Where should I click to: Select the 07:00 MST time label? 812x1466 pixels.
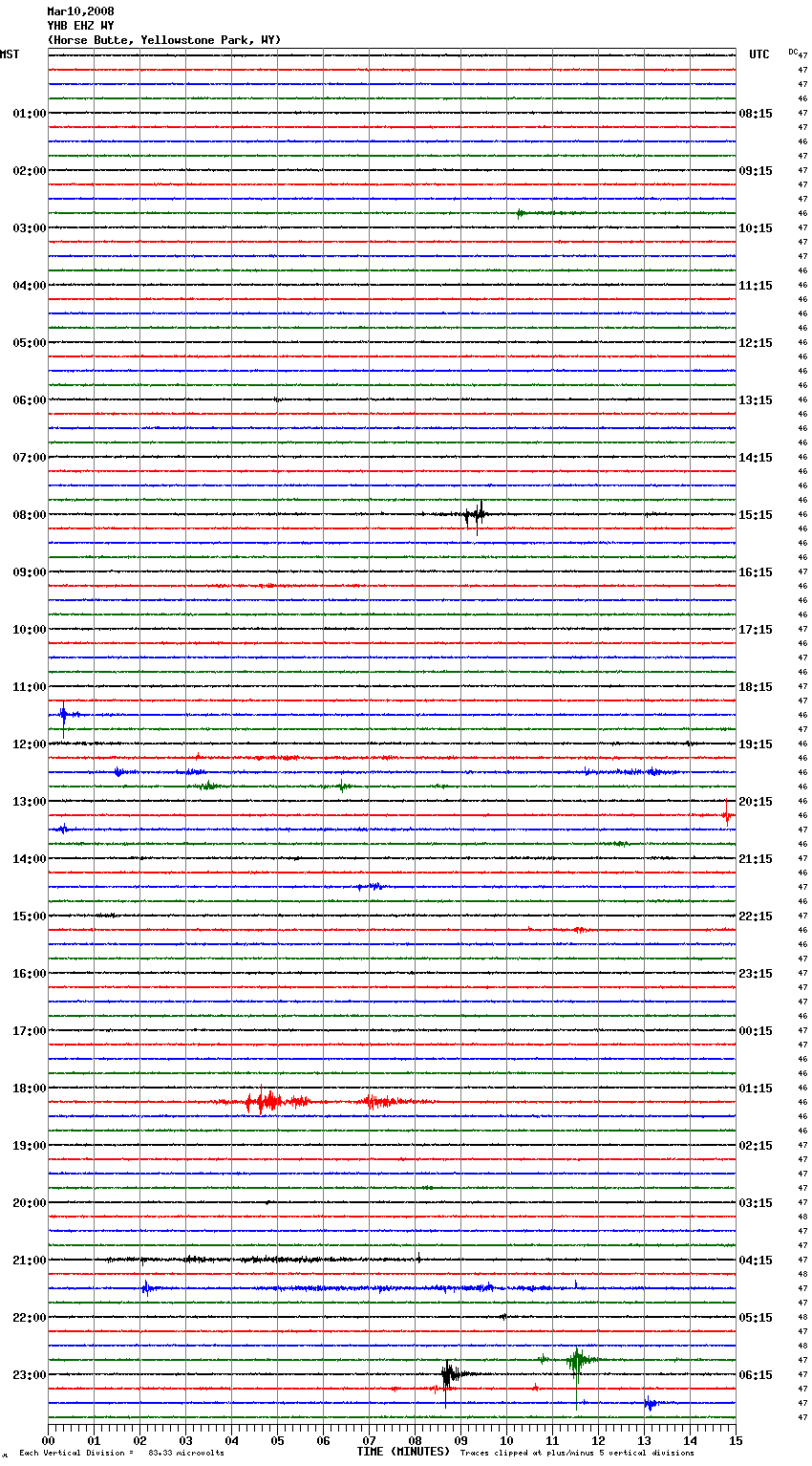pyautogui.click(x=30, y=458)
